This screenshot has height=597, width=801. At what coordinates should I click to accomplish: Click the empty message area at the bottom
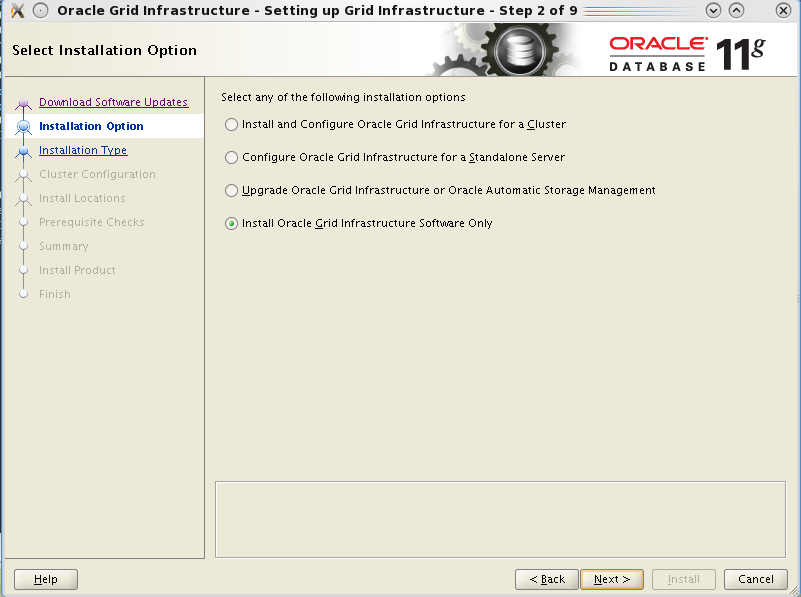click(x=500, y=519)
